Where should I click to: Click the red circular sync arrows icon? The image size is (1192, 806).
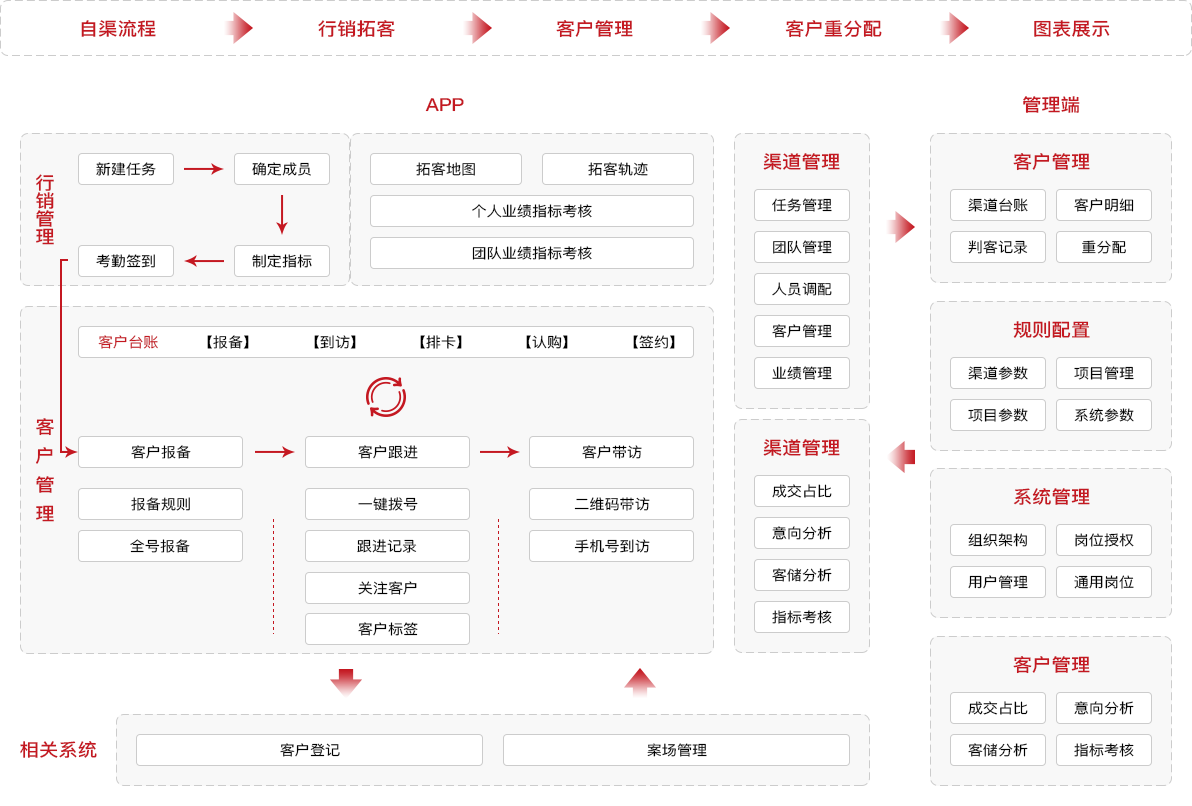point(385,397)
